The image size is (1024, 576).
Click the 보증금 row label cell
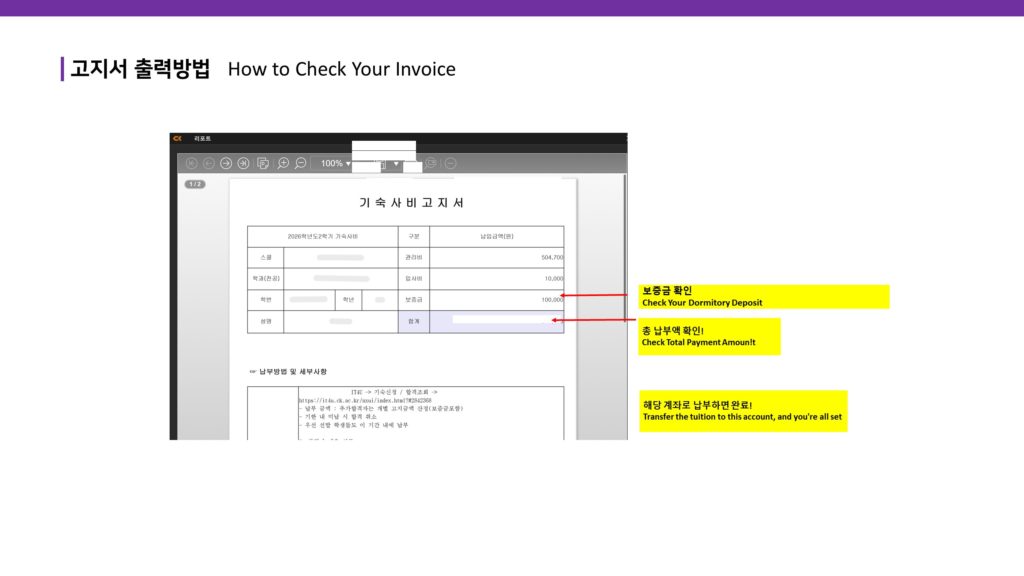(x=413, y=300)
